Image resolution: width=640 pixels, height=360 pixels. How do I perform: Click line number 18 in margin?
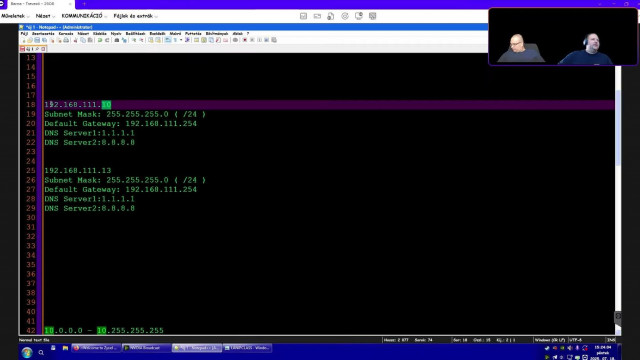tap(31, 105)
